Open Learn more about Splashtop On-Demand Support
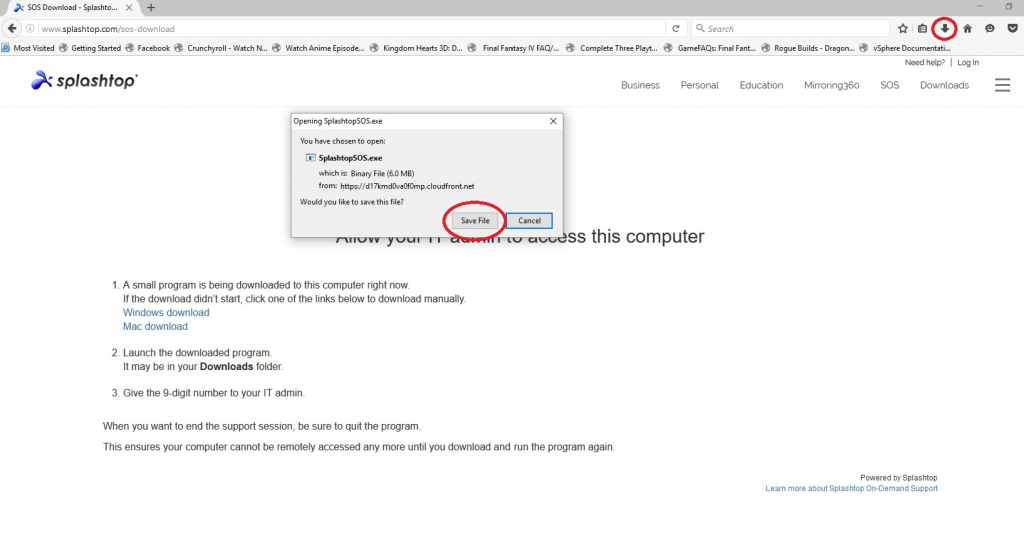 852,488
